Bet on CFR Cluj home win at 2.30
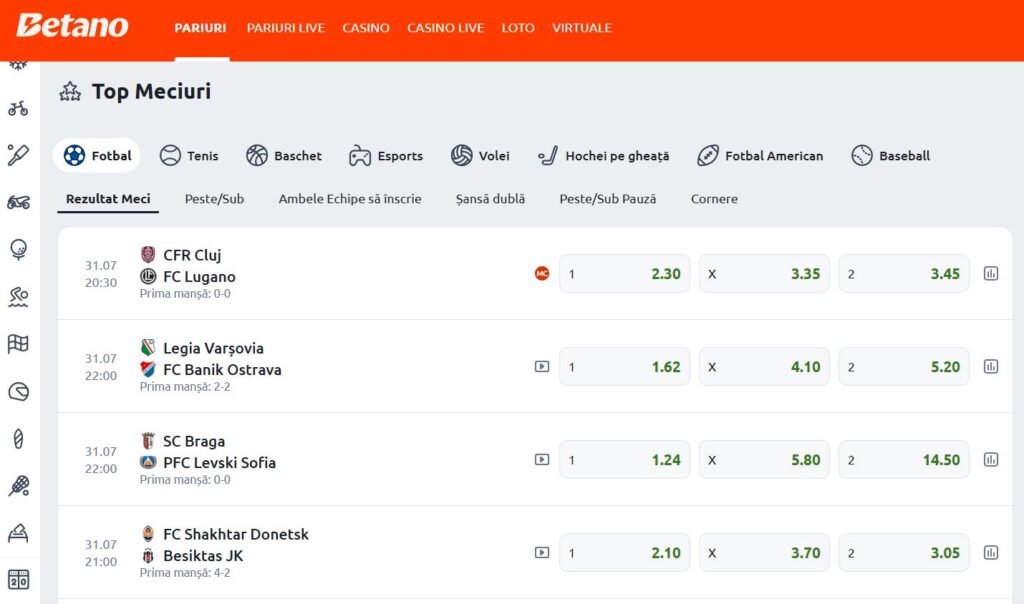 pos(624,274)
